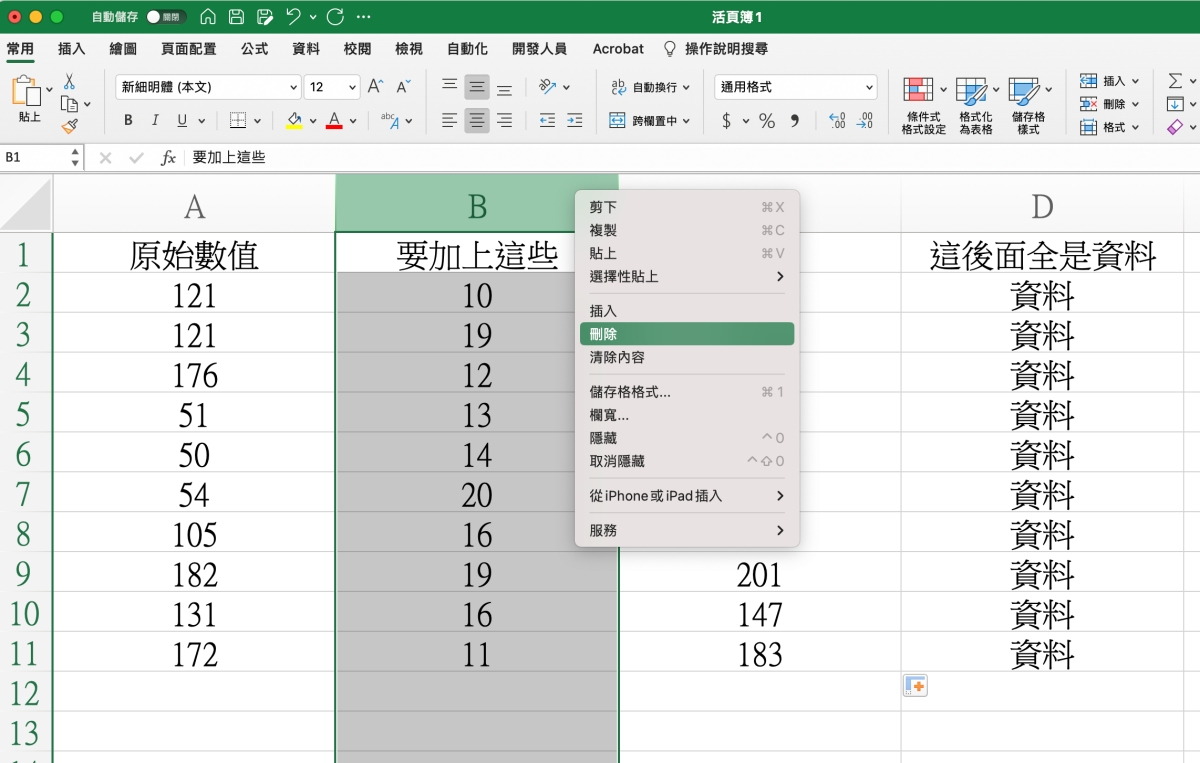Click the Undo arrow in title bar

click(293, 17)
